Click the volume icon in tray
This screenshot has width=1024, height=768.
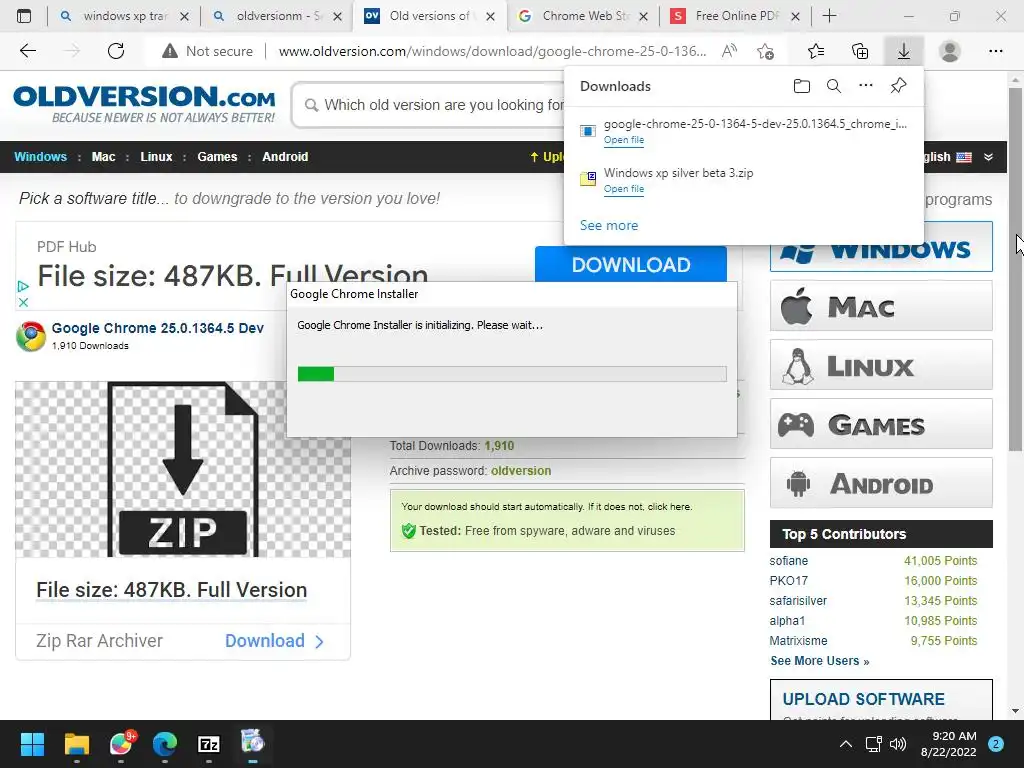pos(898,744)
